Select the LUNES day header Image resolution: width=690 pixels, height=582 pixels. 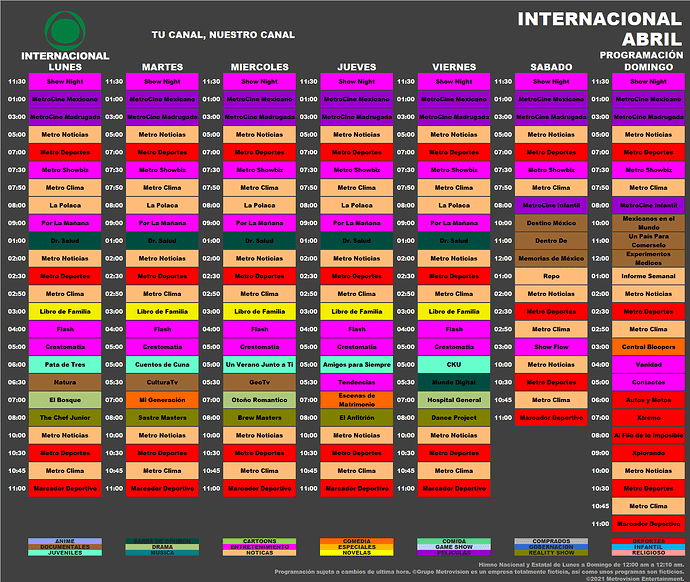tap(65, 67)
